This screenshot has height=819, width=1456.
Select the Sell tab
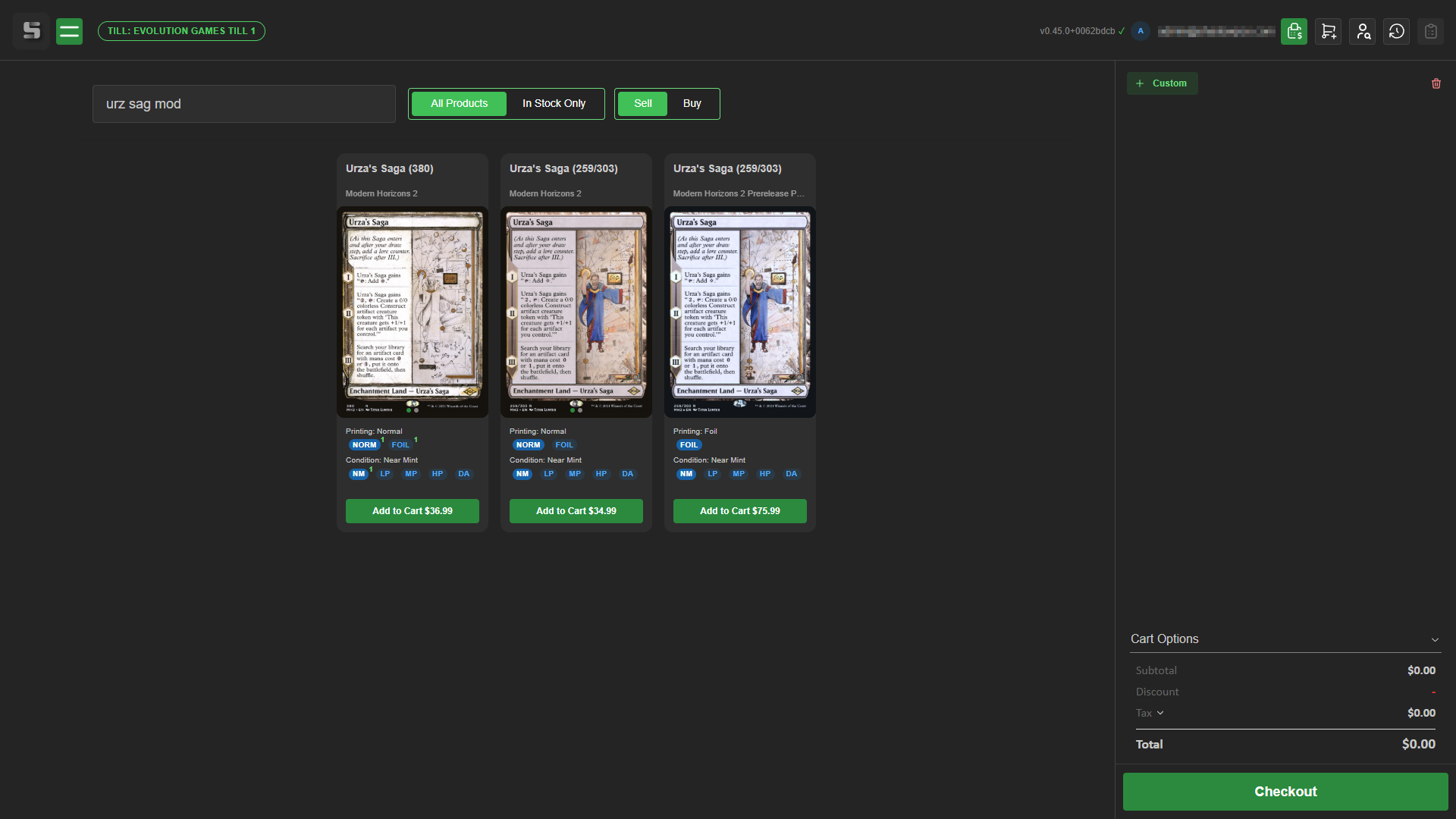coord(642,104)
